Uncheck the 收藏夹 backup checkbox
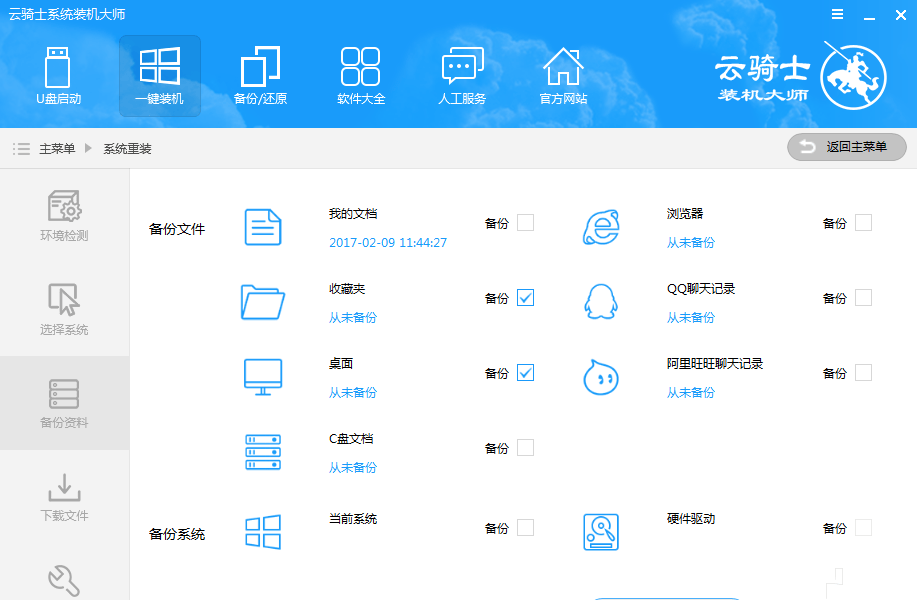917x600 pixels. coord(525,298)
